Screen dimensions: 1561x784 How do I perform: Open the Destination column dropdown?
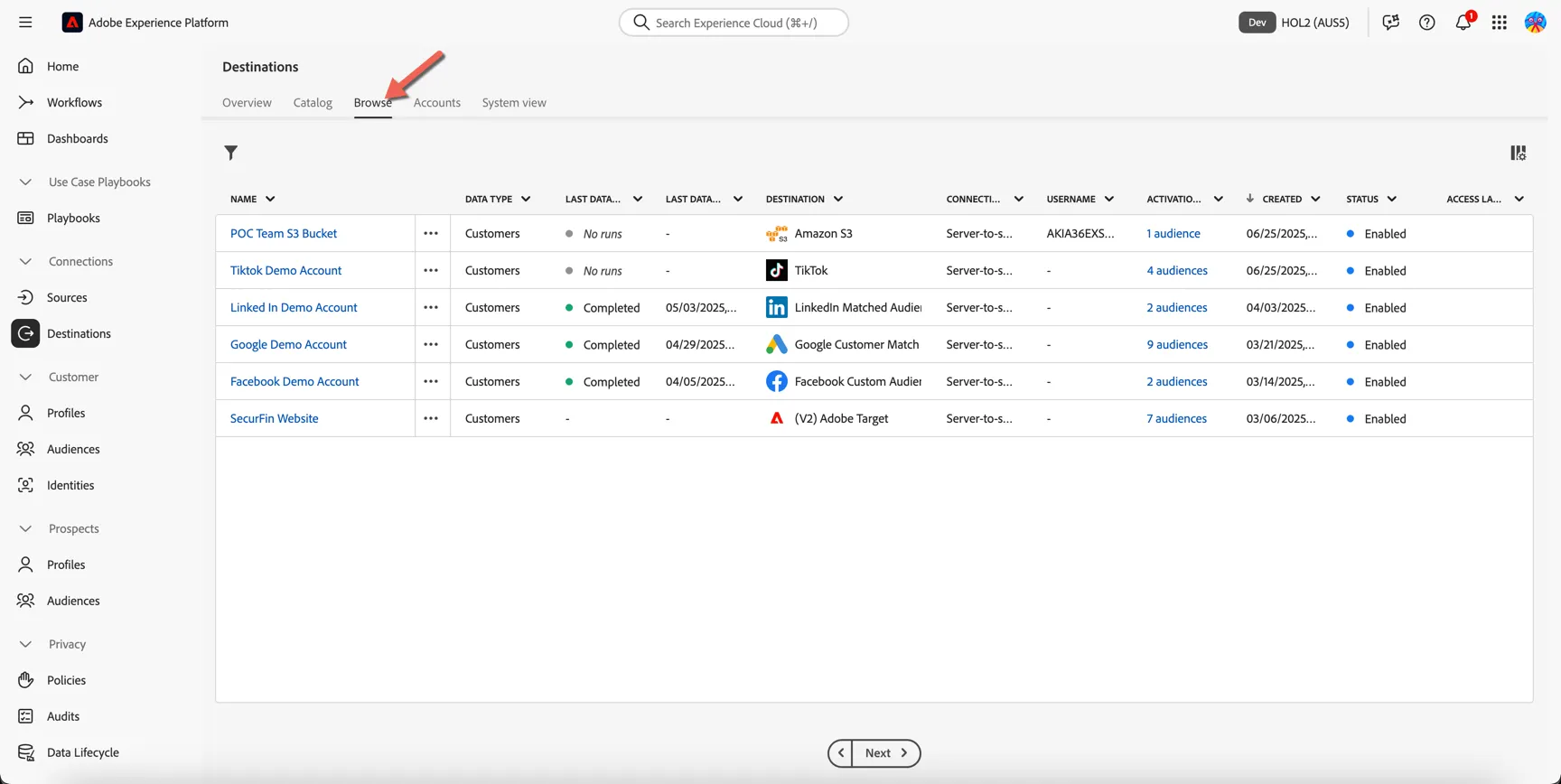pos(838,199)
